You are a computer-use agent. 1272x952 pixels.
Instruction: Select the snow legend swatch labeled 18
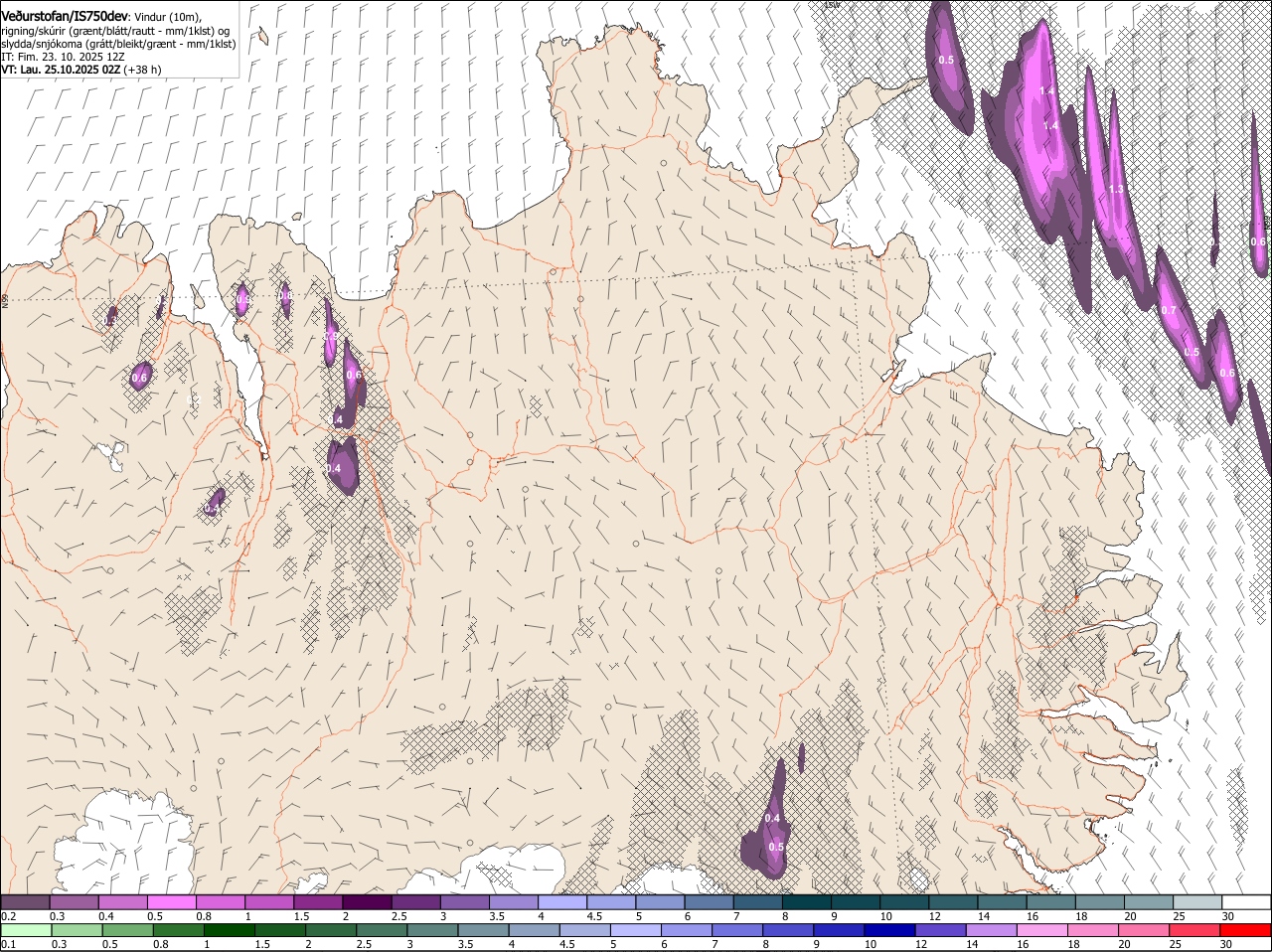coord(1100,901)
